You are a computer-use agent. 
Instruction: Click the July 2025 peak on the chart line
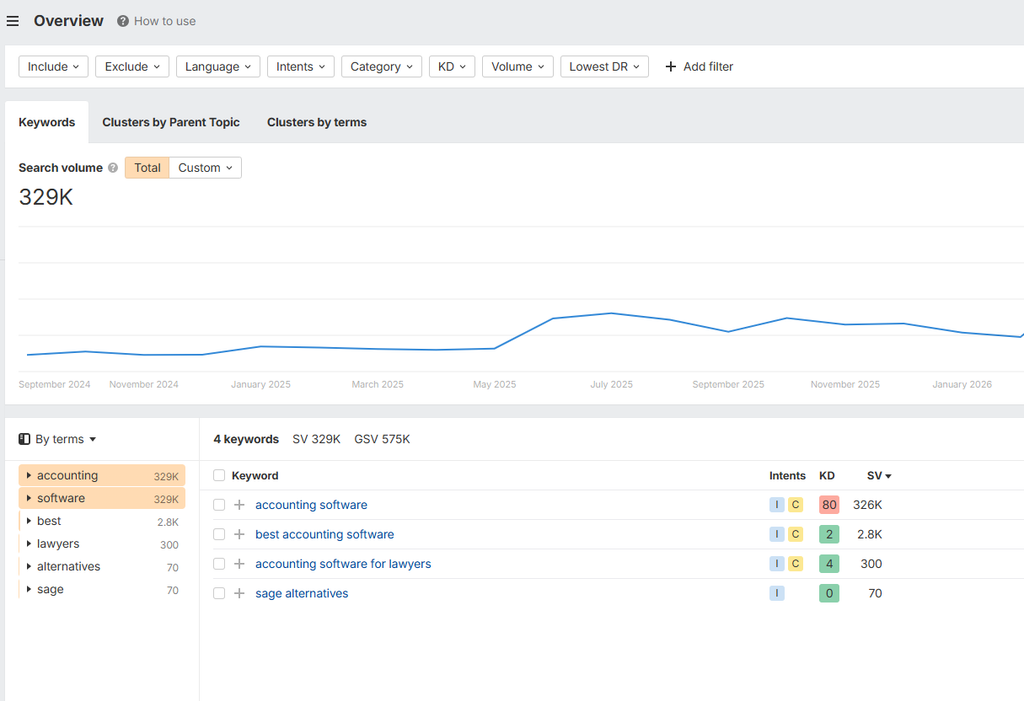click(611, 314)
